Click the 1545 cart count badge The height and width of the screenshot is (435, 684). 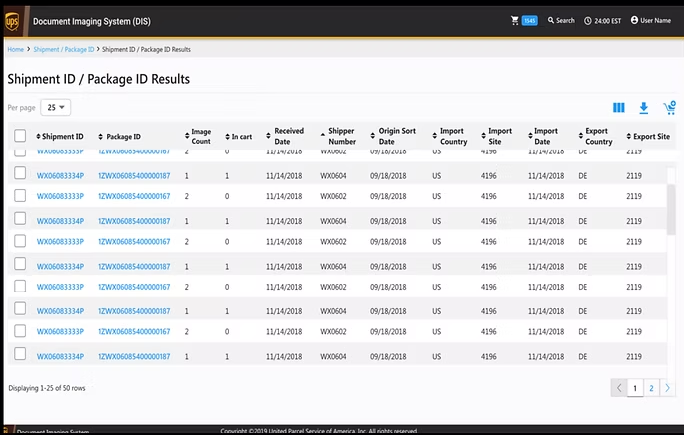[530, 21]
